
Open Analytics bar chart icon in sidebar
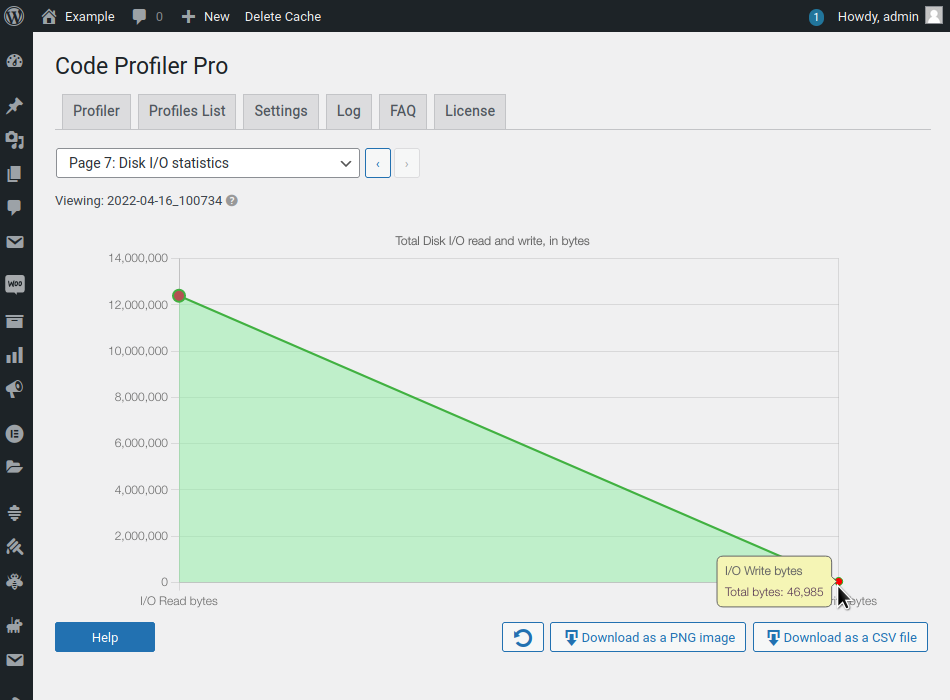point(15,355)
